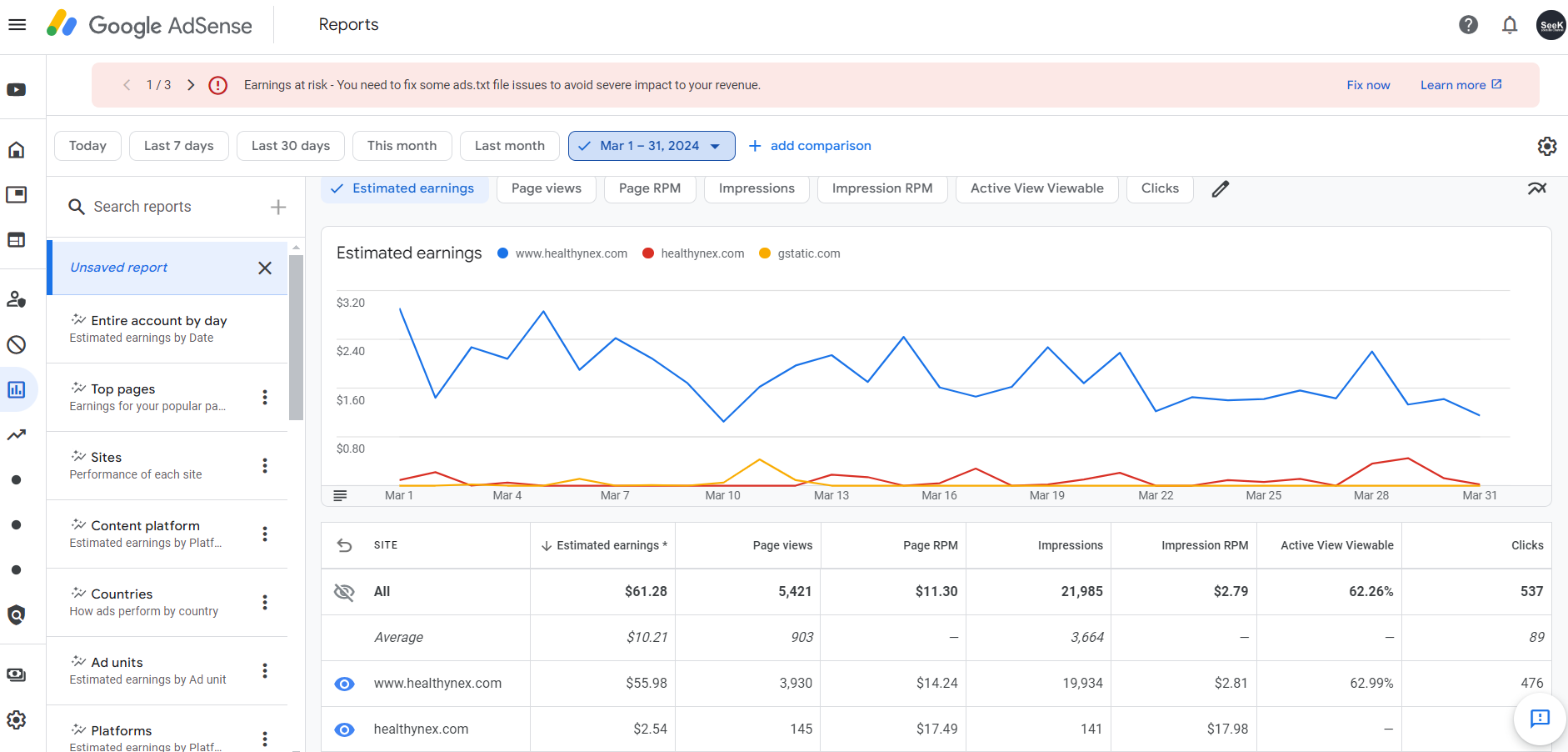
Task: Click the alert warning icon in banner
Action: (218, 85)
